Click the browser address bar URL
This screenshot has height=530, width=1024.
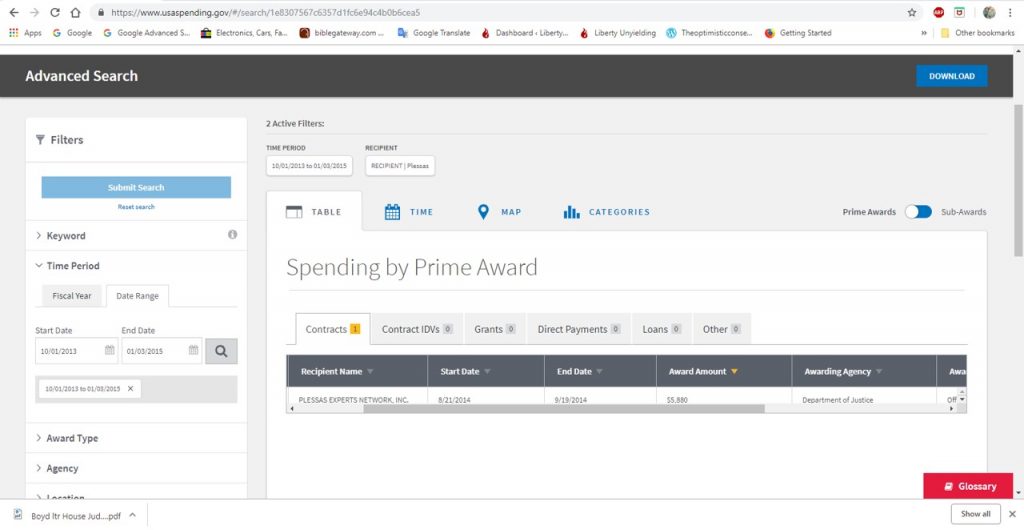[265, 12]
